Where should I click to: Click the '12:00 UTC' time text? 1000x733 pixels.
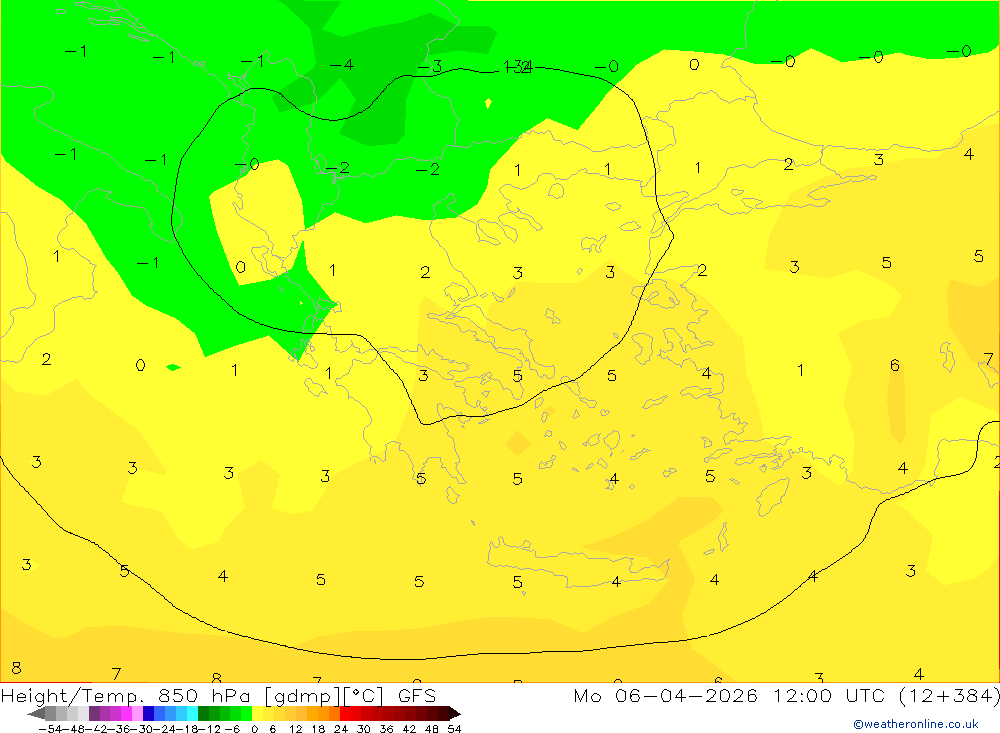[832, 695]
